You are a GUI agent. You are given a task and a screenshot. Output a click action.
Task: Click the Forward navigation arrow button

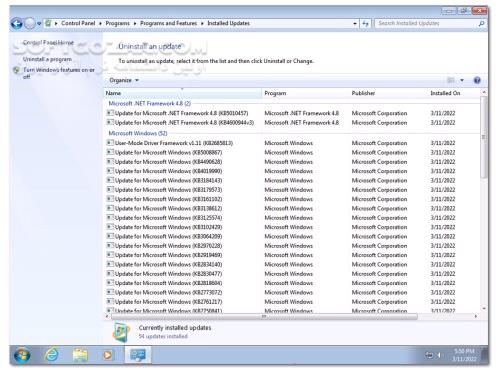(30, 23)
